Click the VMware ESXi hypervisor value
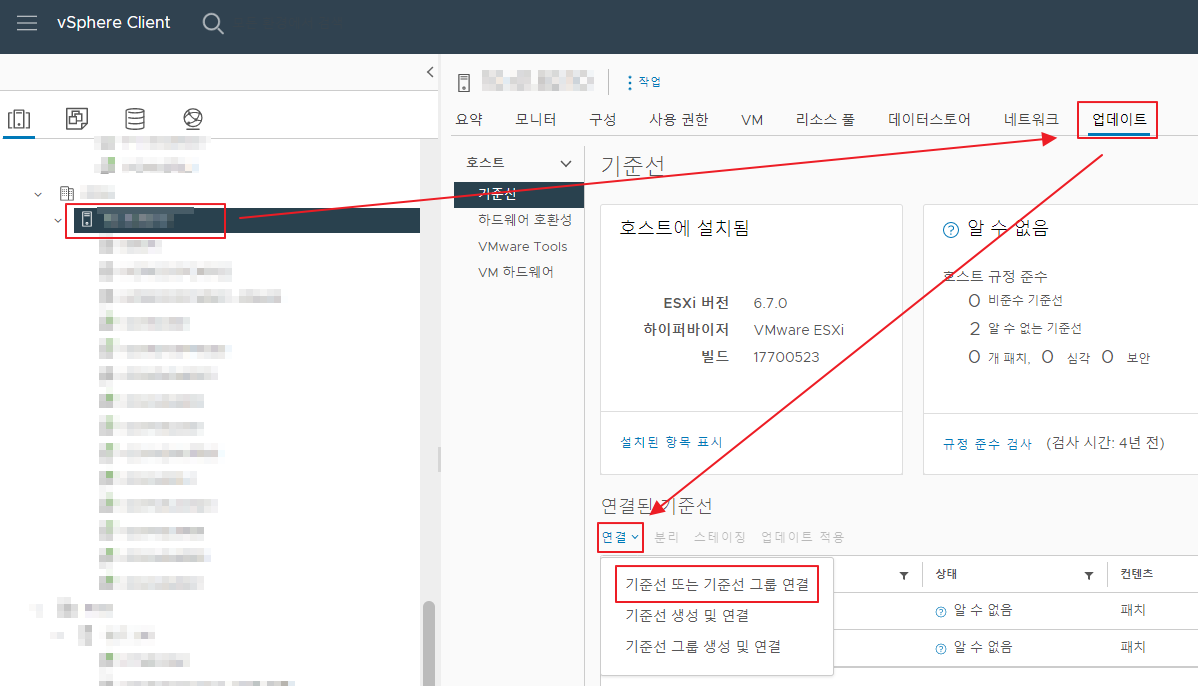This screenshot has height=686, width=1198. click(798, 330)
